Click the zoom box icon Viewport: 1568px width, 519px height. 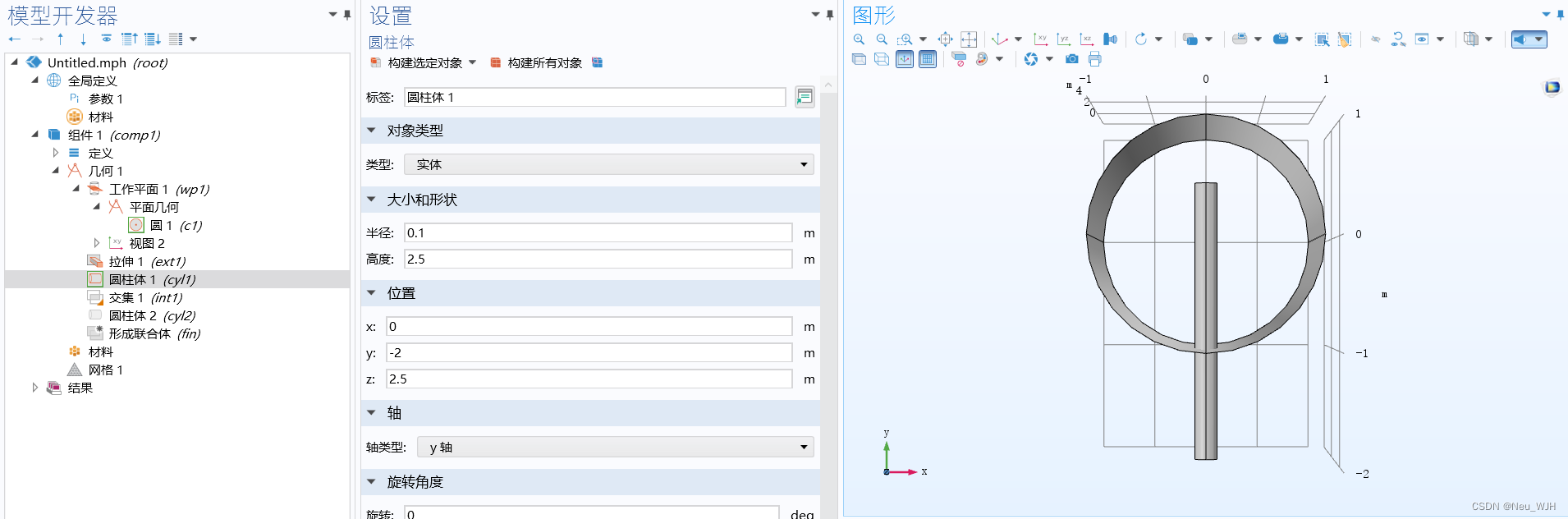point(905,39)
